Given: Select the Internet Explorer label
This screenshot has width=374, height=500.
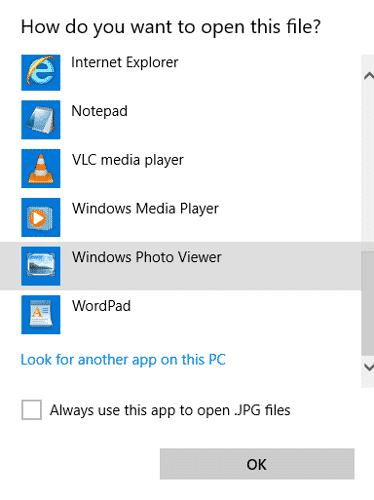Looking at the screenshot, I should point(125,62).
